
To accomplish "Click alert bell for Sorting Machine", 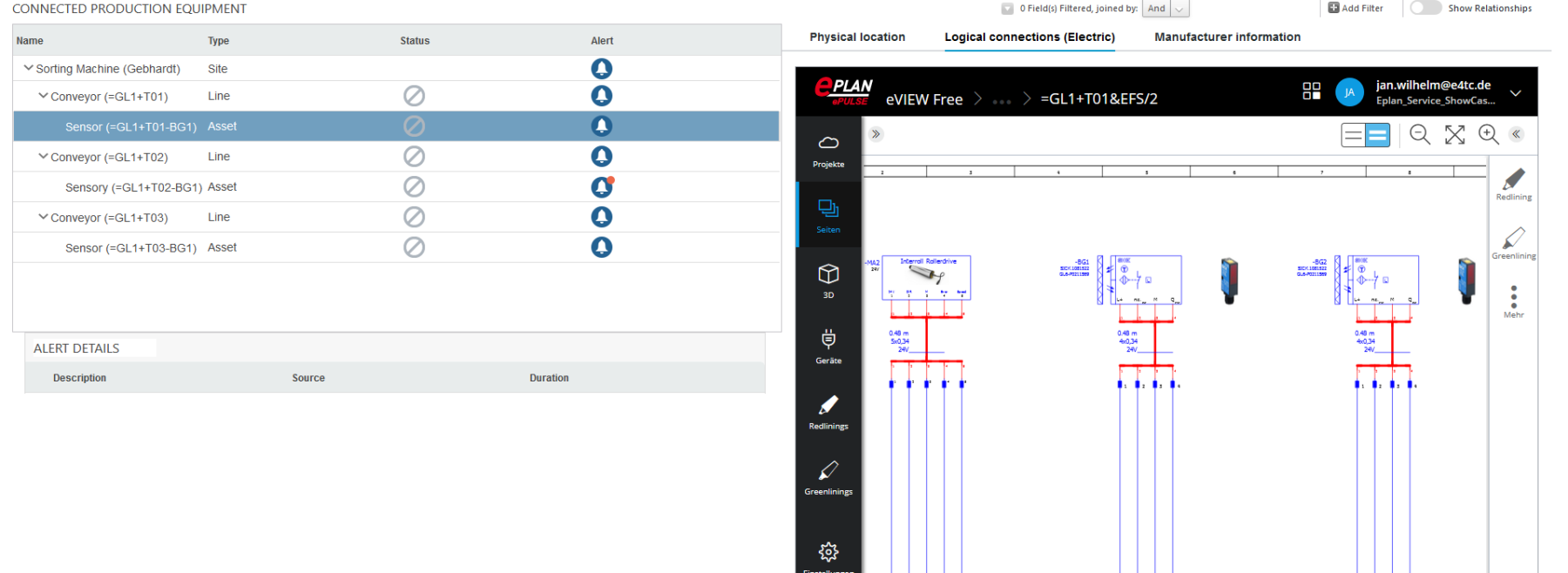I will [x=601, y=68].
